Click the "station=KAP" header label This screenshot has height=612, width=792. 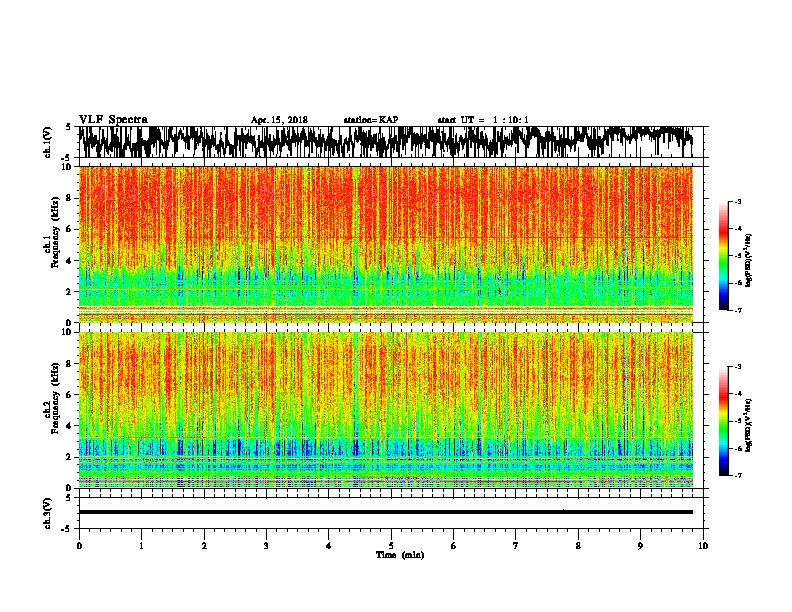[x=371, y=120]
